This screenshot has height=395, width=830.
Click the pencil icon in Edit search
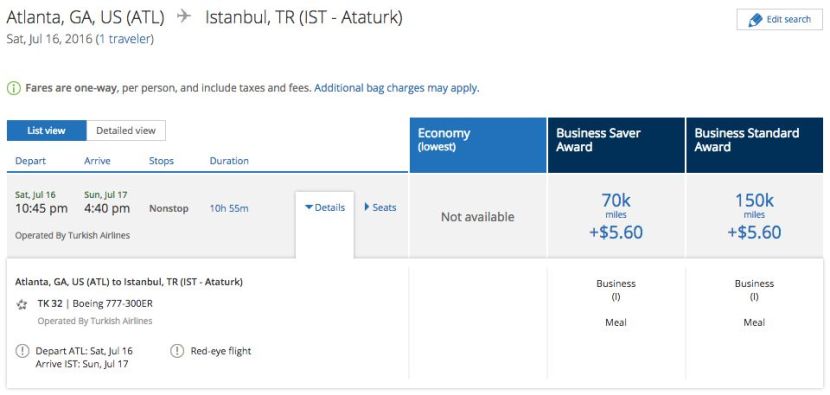click(754, 20)
